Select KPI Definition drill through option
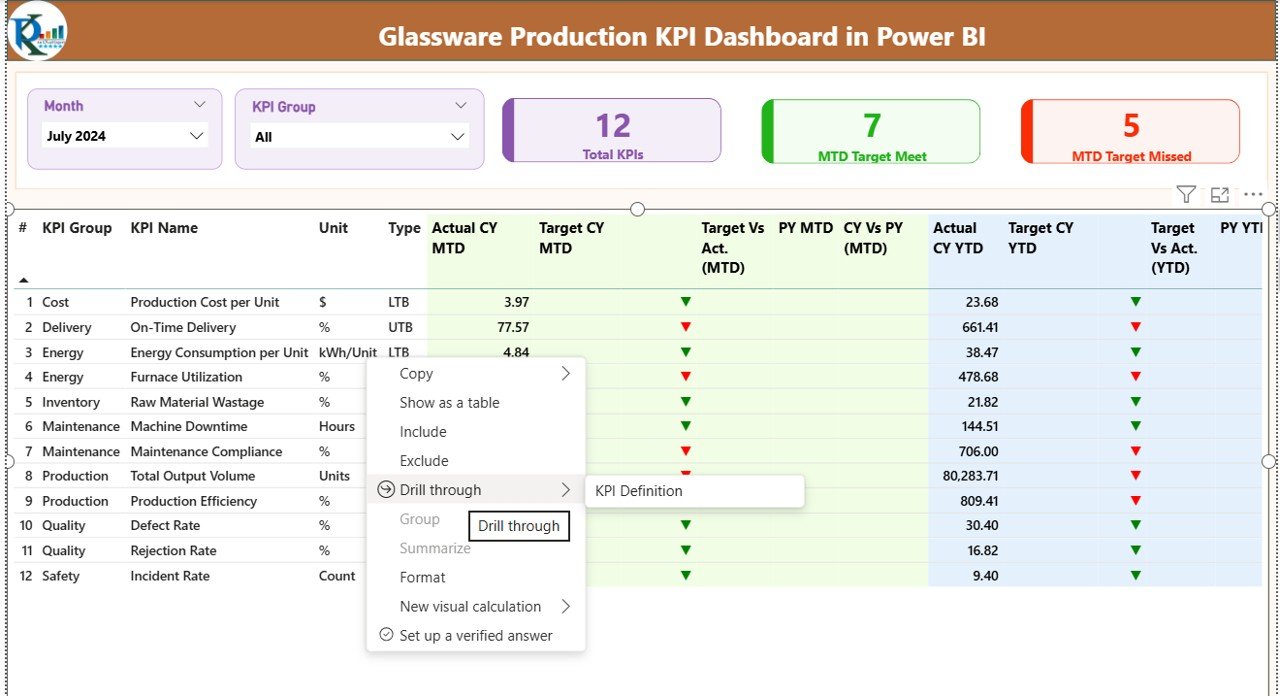 click(x=638, y=491)
